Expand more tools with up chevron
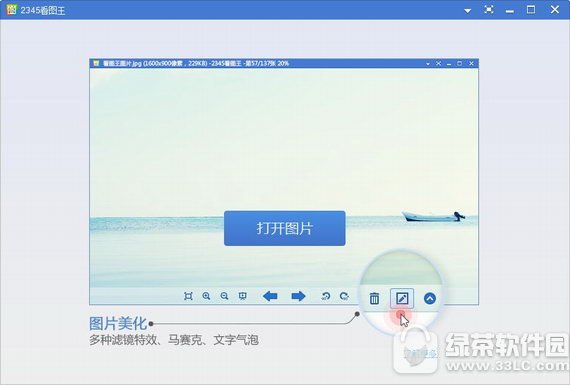The image size is (570, 385). pyautogui.click(x=430, y=298)
